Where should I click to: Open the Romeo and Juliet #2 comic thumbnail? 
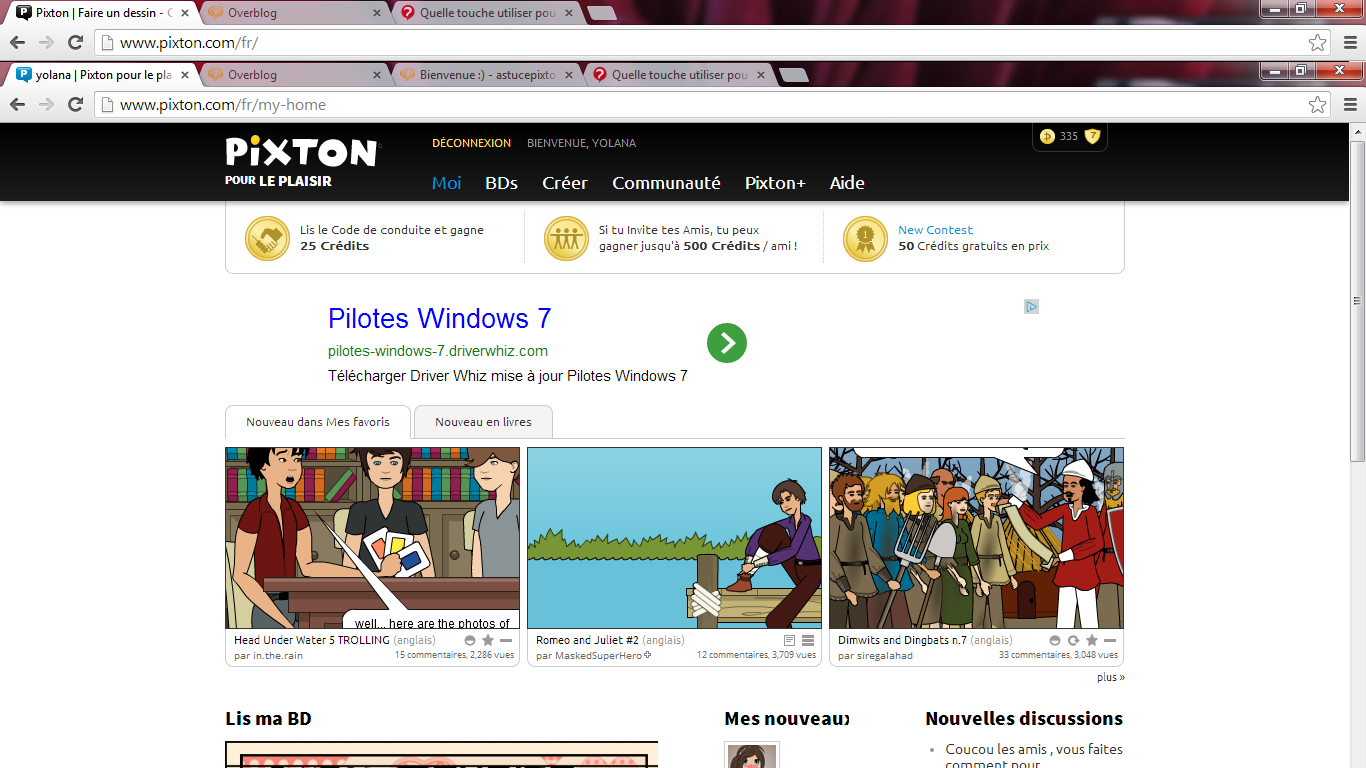click(675, 538)
